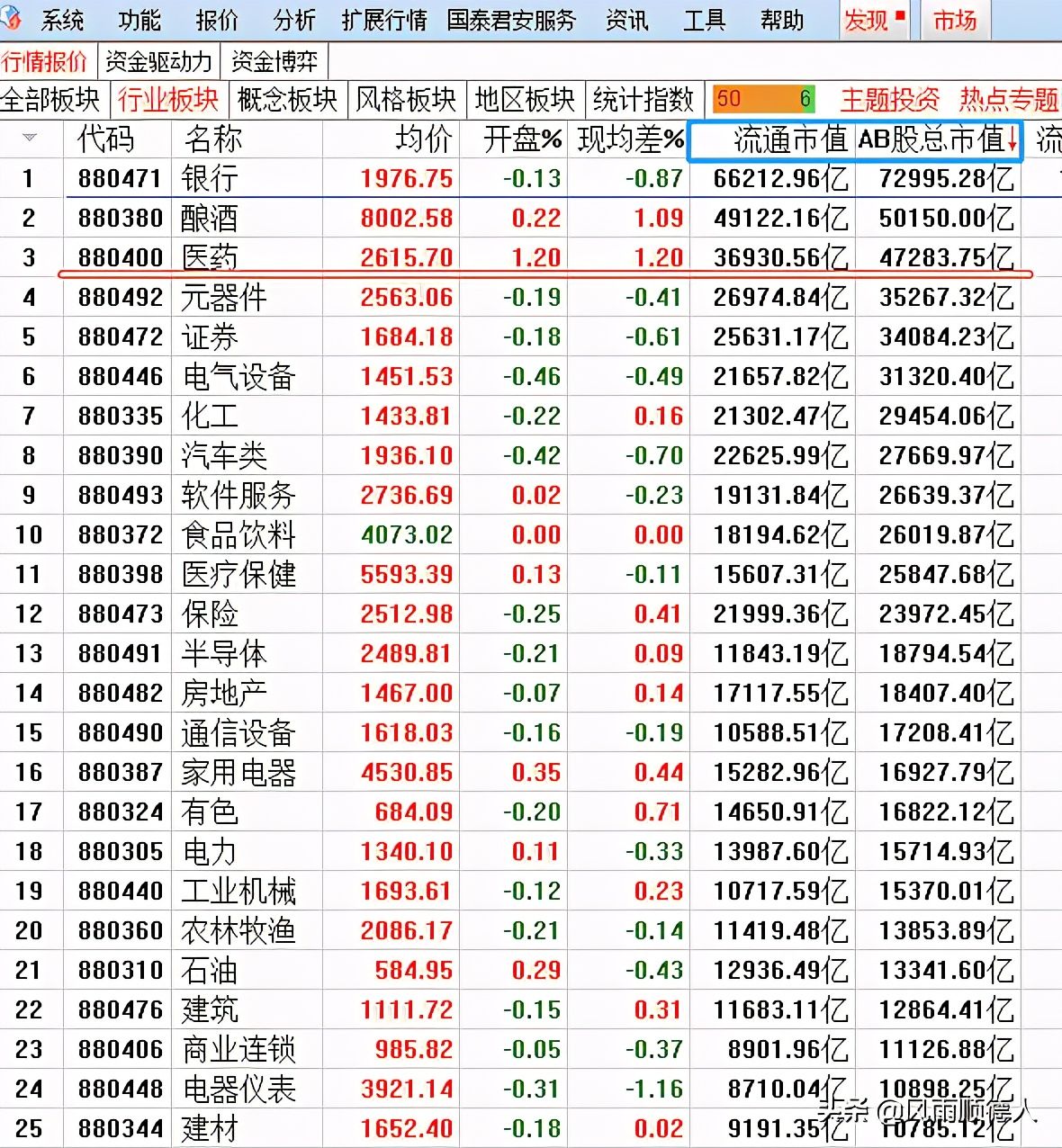
Task: Click the triangle marker in the row-number header
Action: (30, 138)
